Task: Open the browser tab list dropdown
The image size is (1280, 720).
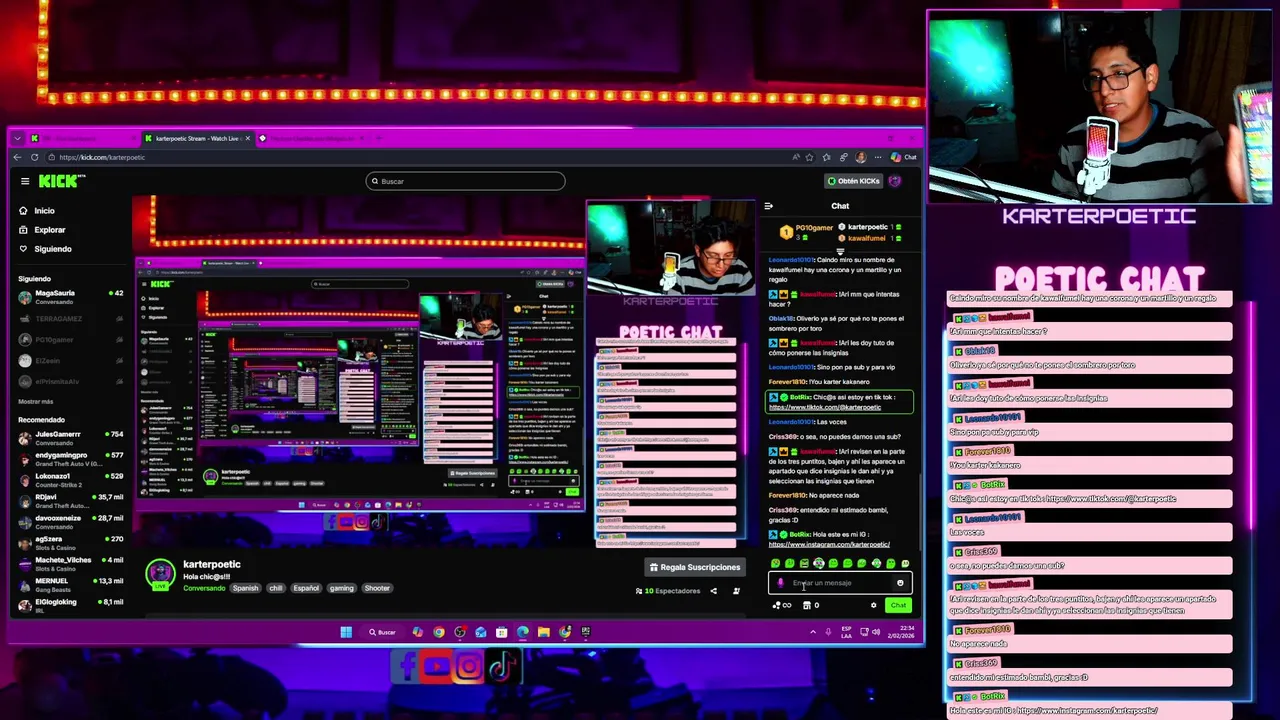Action: [x=17, y=138]
